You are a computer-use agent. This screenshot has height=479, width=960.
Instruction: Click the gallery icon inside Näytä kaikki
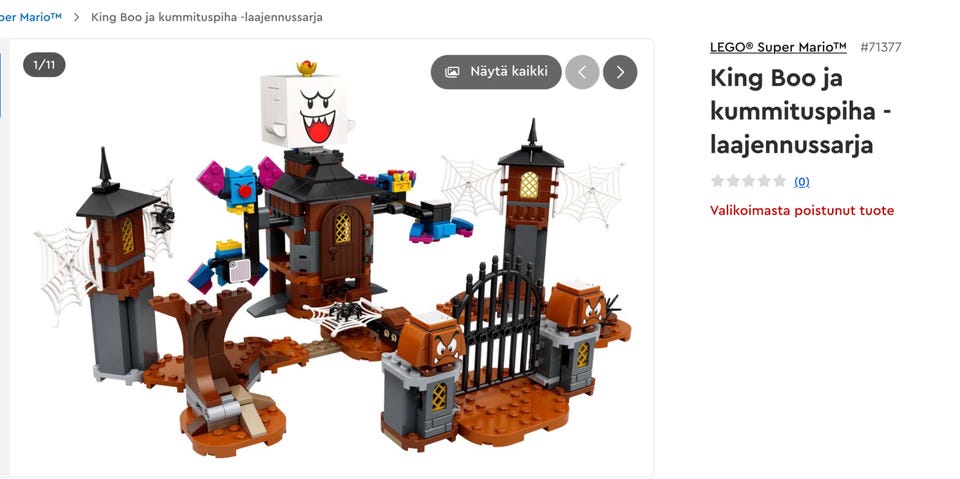click(x=452, y=72)
